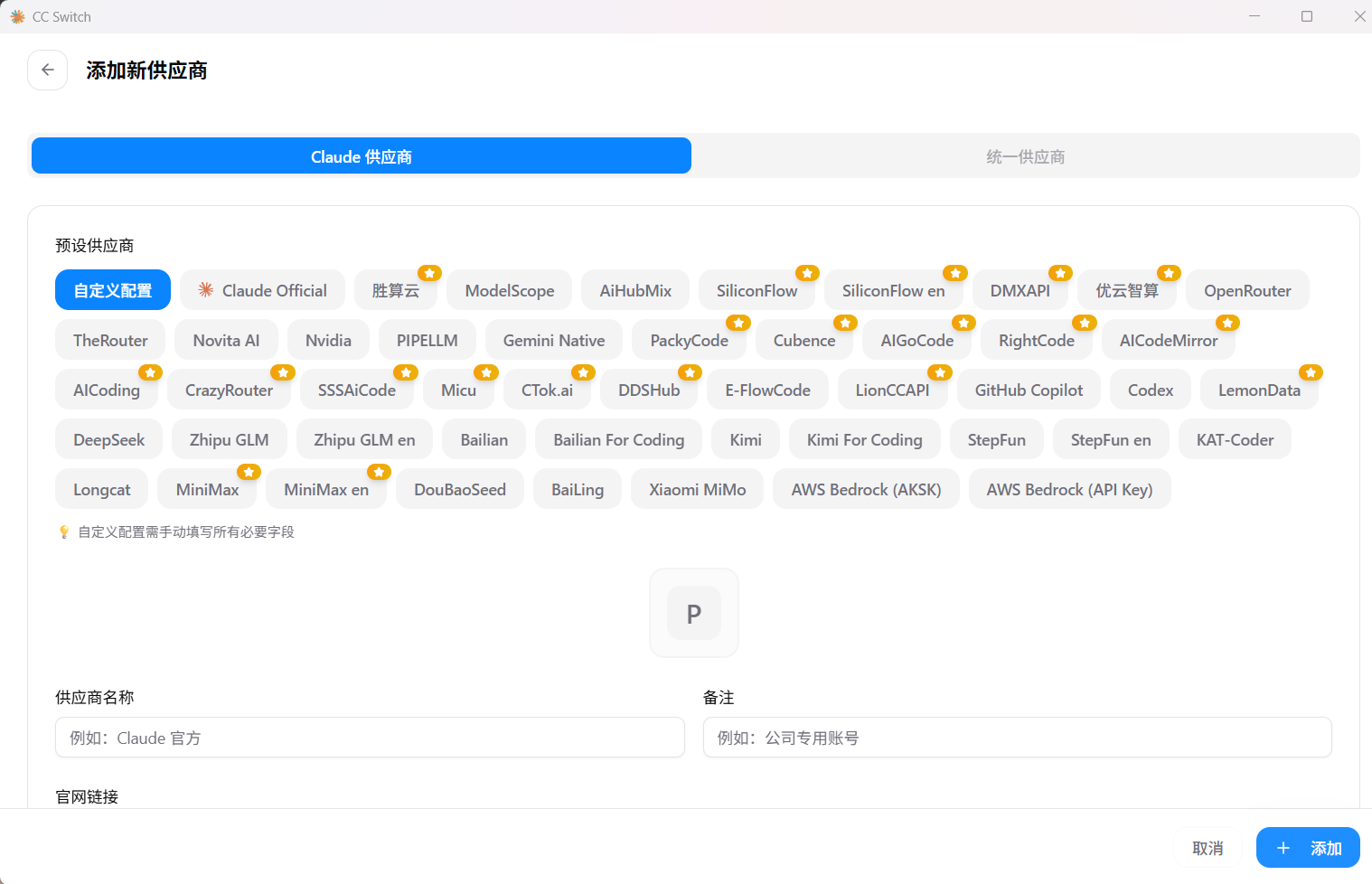Pick AIGoCode preset
The width and height of the screenshot is (1372, 884).
tap(917, 340)
